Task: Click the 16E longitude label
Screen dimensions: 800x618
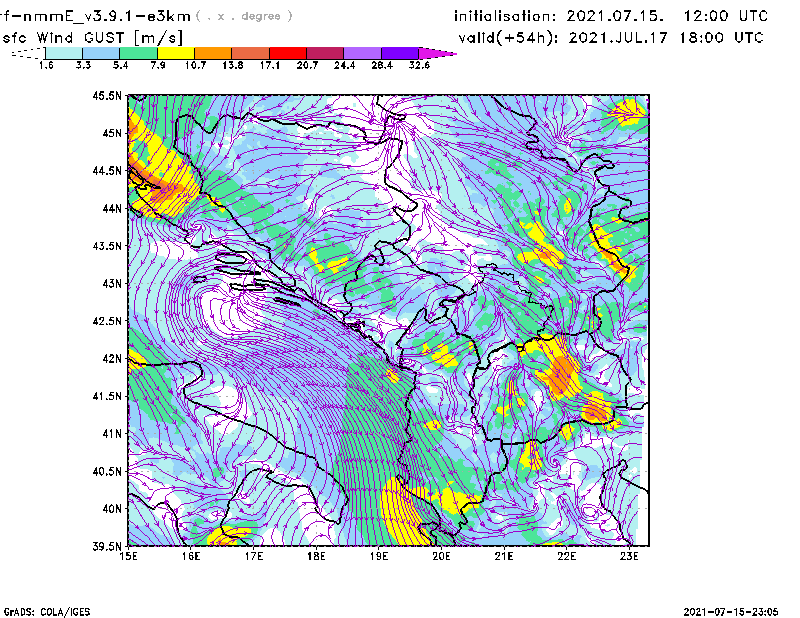Action: (x=191, y=556)
